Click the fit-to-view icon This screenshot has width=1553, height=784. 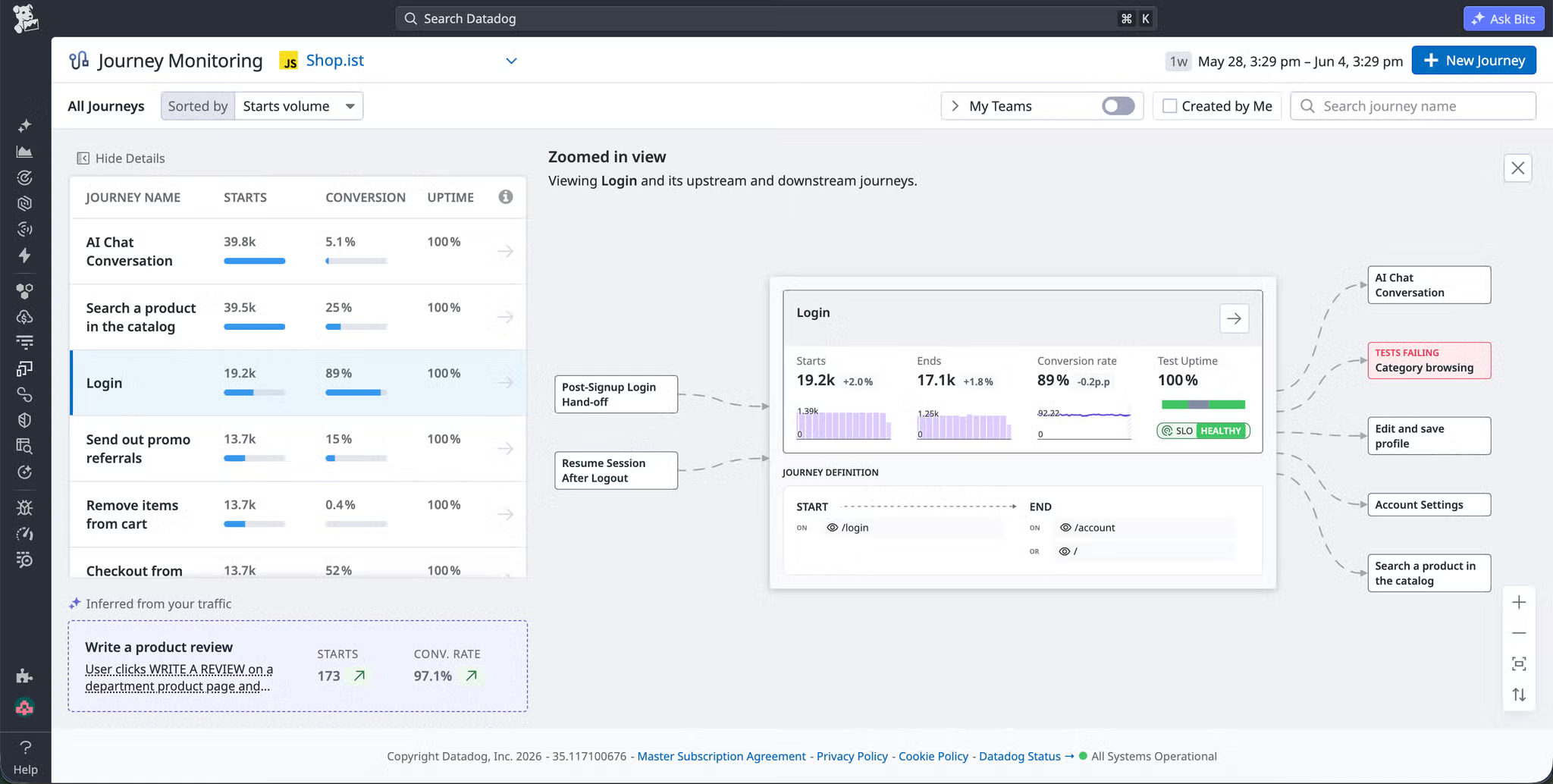coord(1519,664)
